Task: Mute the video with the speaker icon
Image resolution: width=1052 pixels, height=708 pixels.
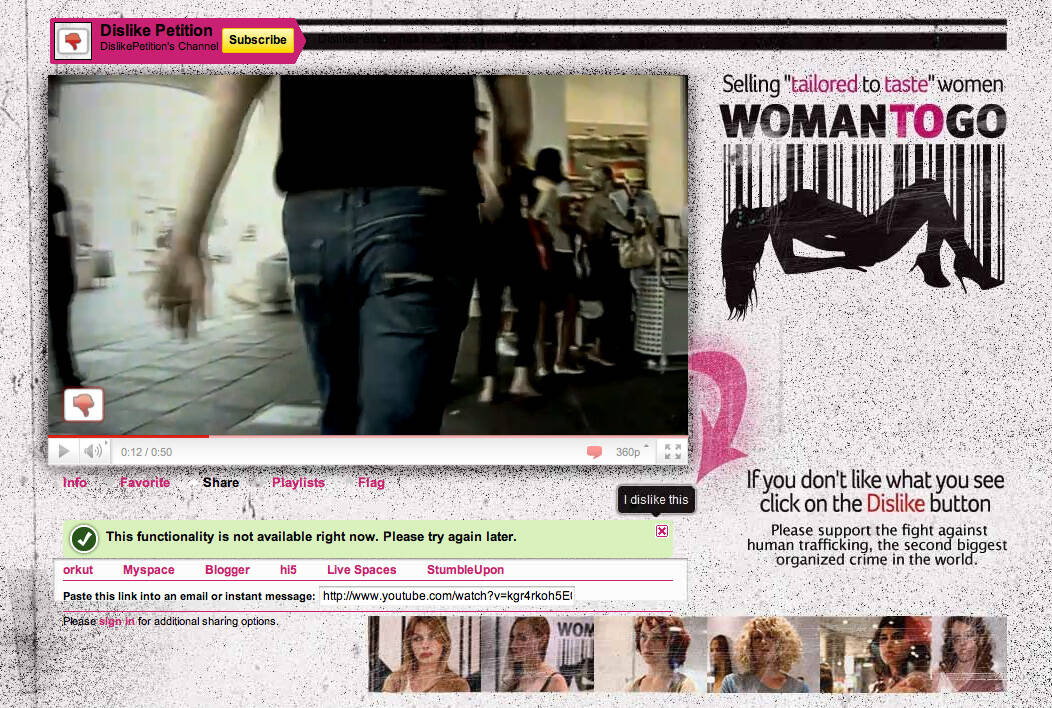Action: pos(93,452)
